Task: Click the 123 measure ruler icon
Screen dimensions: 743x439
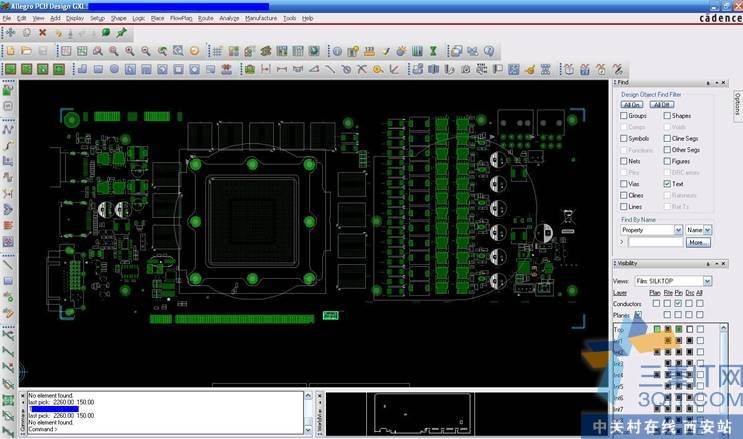Action: (x=369, y=51)
